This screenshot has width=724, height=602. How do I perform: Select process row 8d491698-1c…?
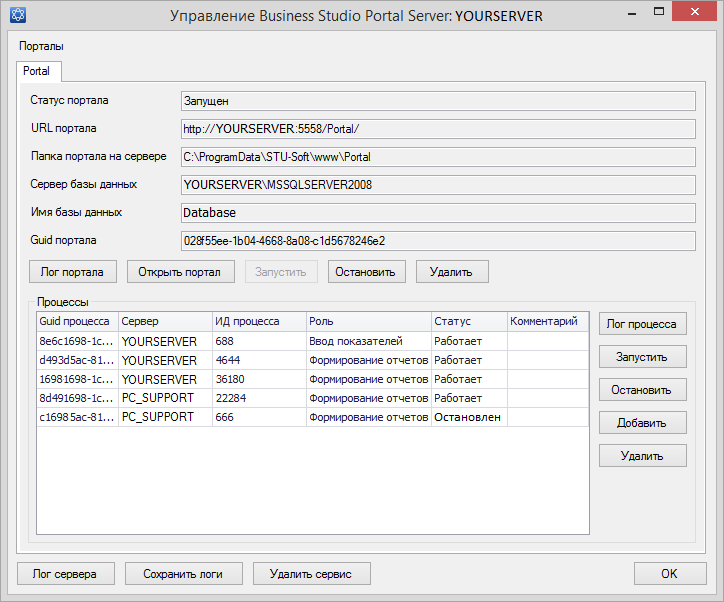click(313, 398)
